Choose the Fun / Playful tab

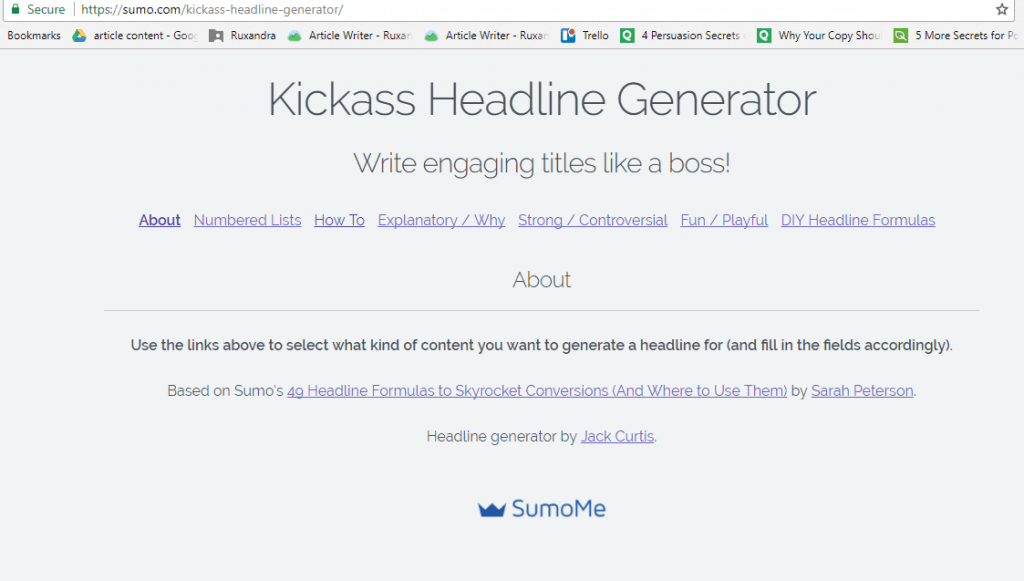pyautogui.click(x=724, y=220)
